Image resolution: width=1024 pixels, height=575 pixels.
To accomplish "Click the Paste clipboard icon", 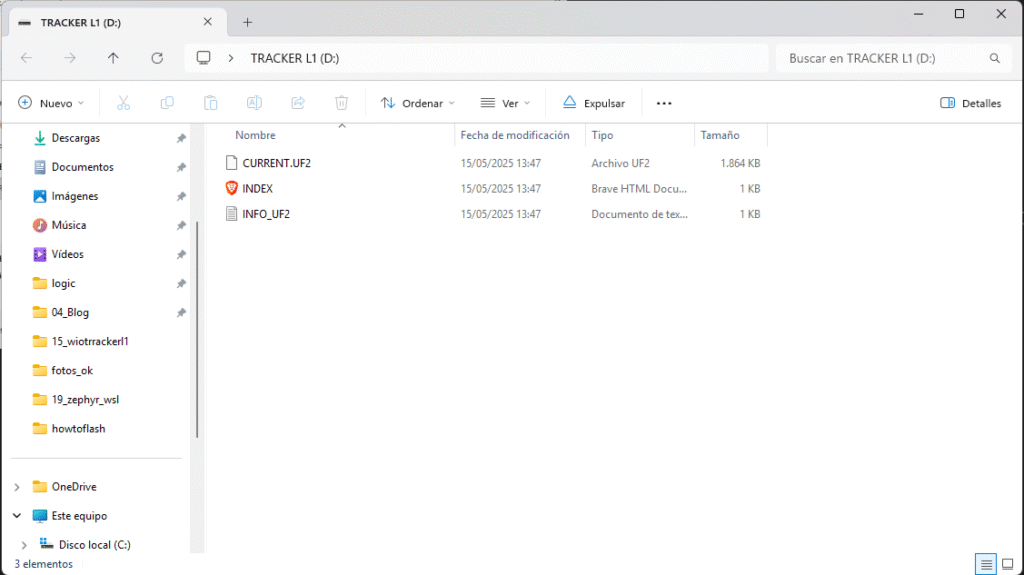I will [211, 103].
